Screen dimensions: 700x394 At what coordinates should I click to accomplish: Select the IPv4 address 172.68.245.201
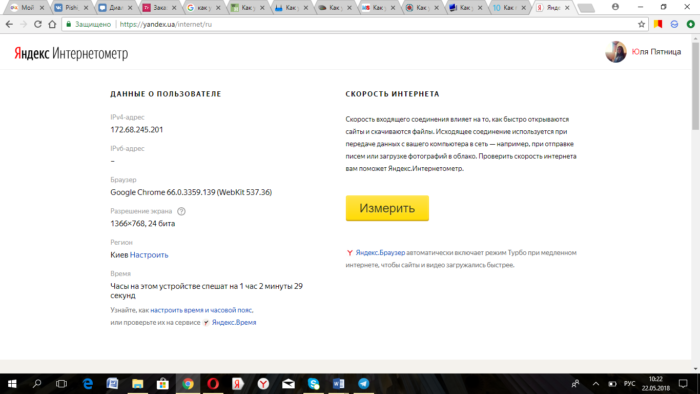pyautogui.click(x=137, y=130)
